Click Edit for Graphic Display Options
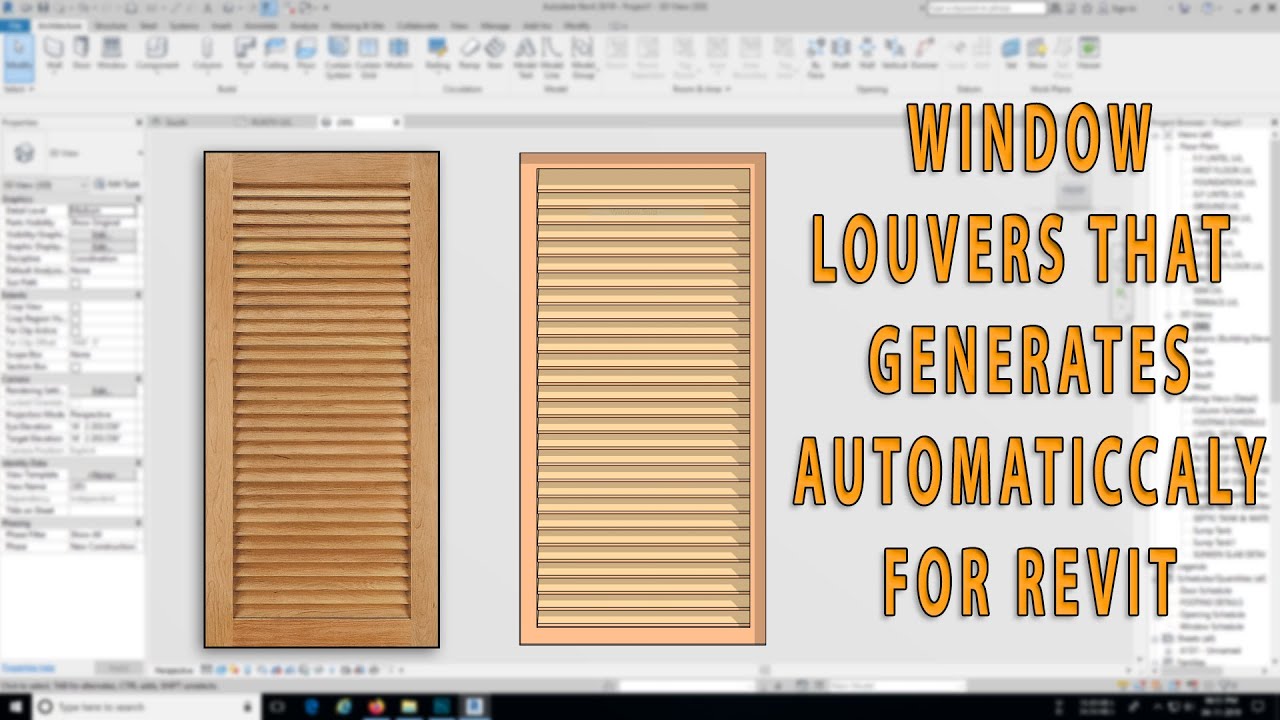 pos(101,247)
